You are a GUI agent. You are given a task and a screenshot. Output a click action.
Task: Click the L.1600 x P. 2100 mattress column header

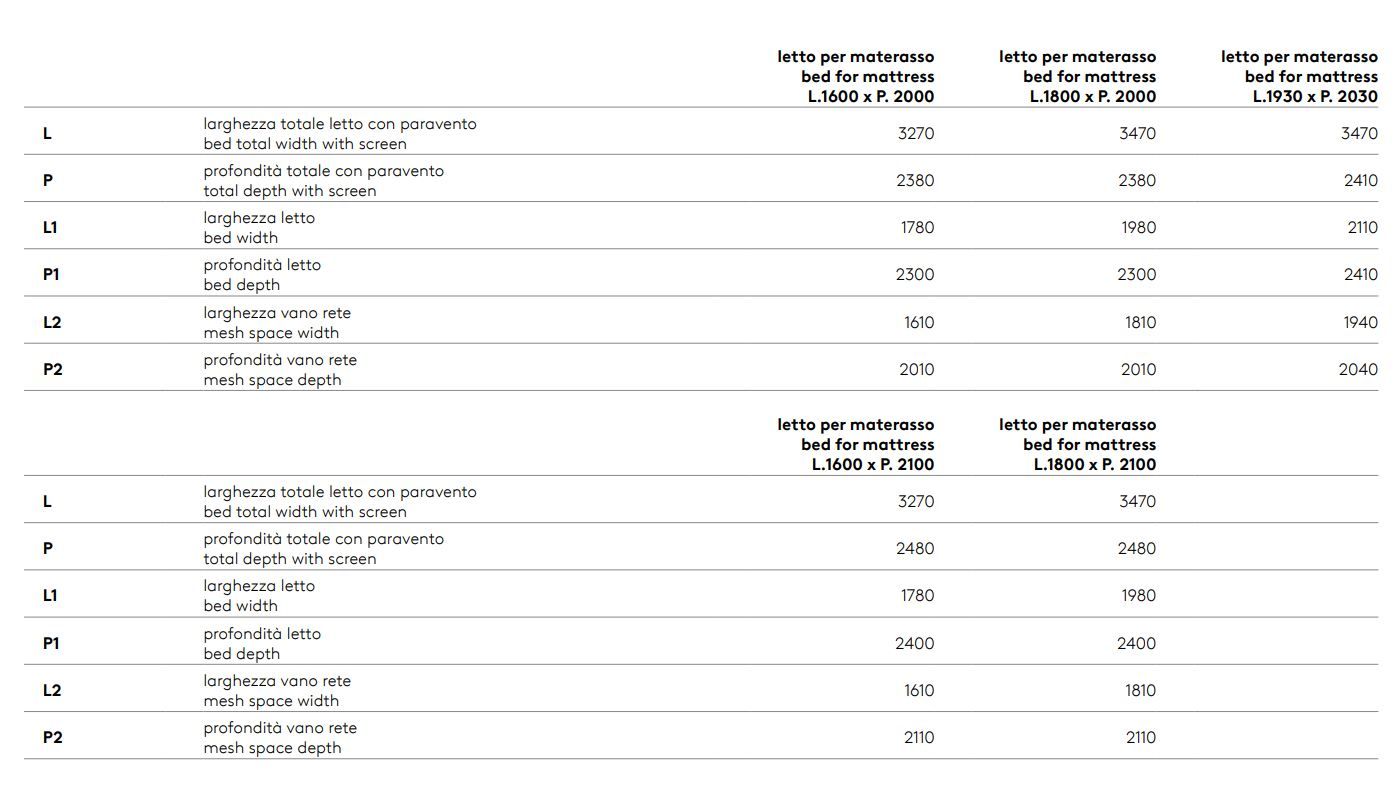[x=856, y=445]
